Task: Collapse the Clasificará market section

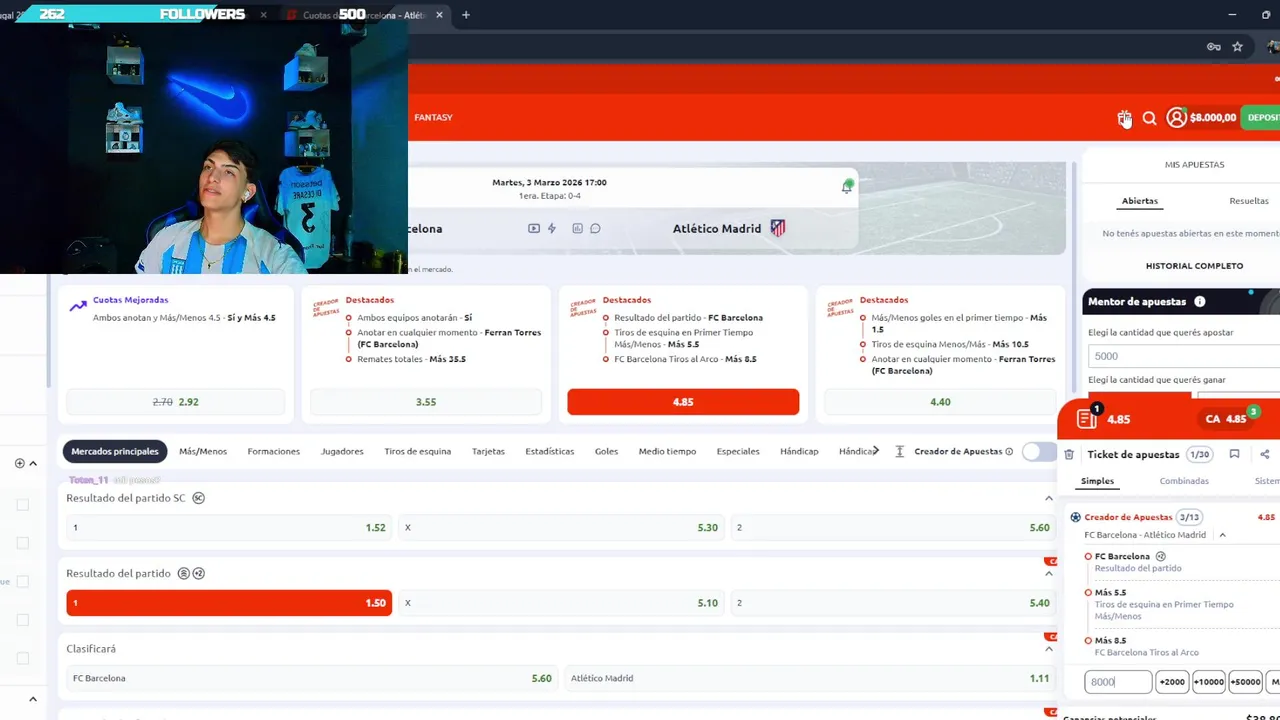Action: tap(1049, 649)
